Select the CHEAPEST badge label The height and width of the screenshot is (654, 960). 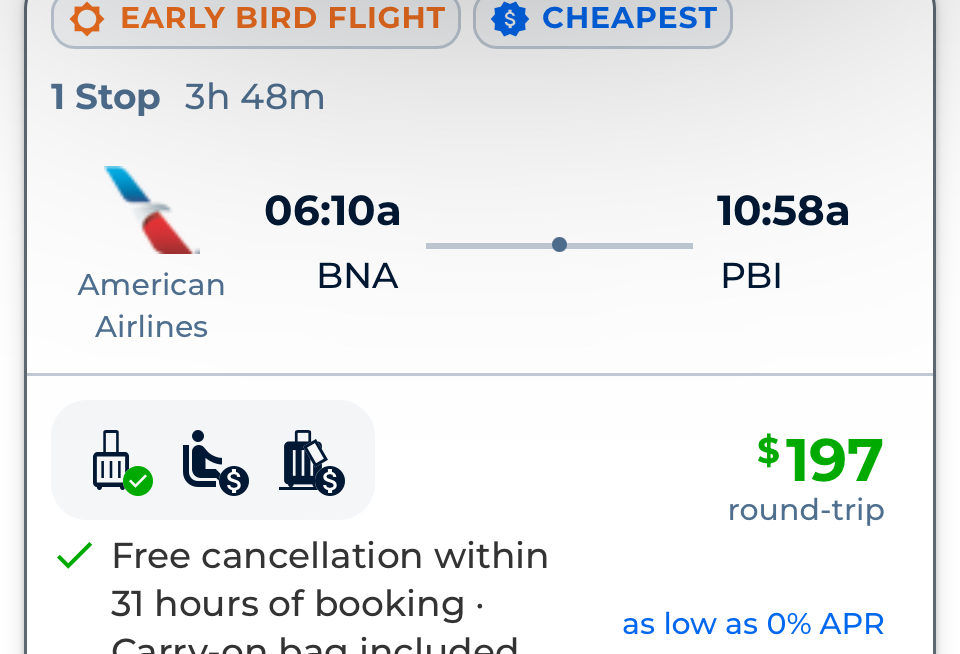tap(629, 18)
